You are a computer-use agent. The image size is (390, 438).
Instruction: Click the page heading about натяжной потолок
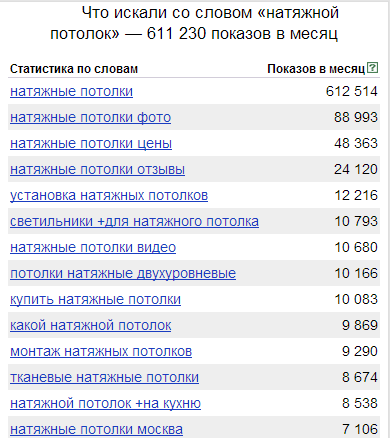[x=194, y=23]
